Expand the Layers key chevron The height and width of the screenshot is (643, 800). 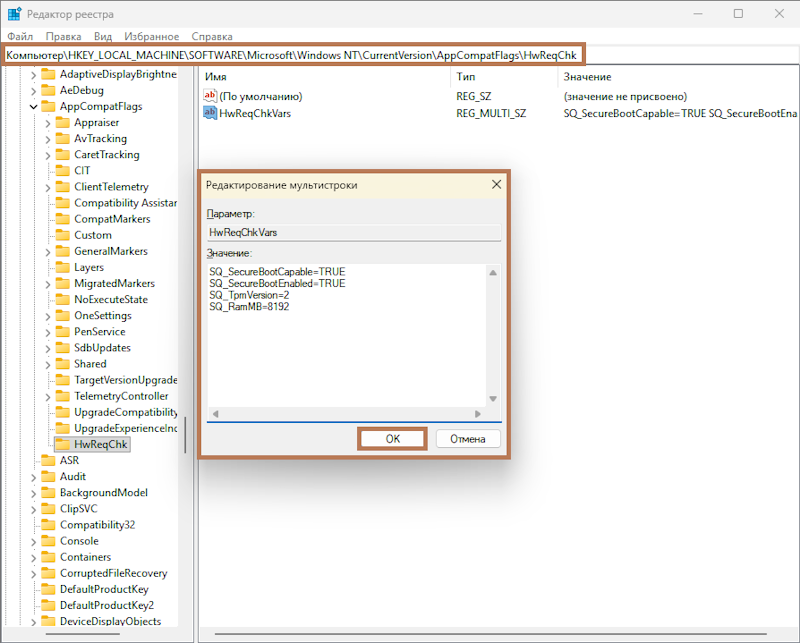48,267
